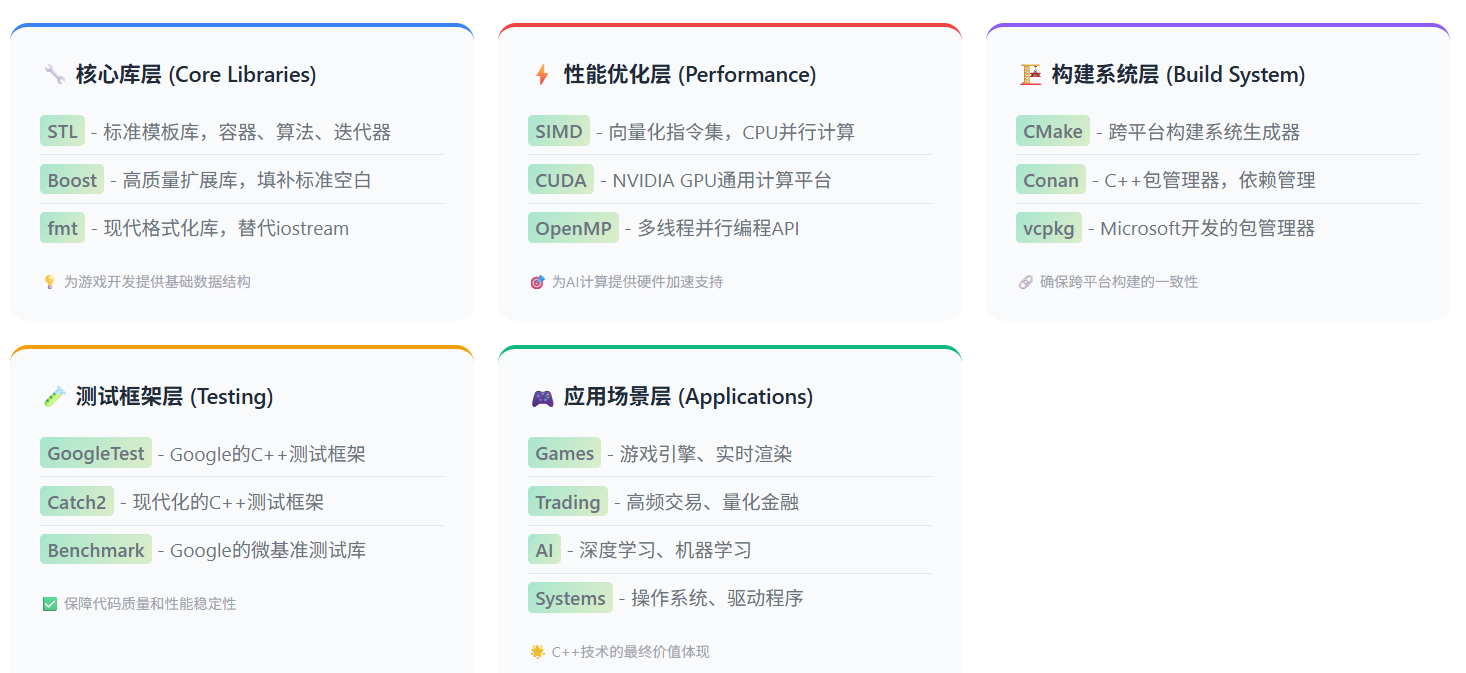The height and width of the screenshot is (673, 1466).
Task: Click footnote 确保跨平台构建的一致性
Action: (1119, 282)
